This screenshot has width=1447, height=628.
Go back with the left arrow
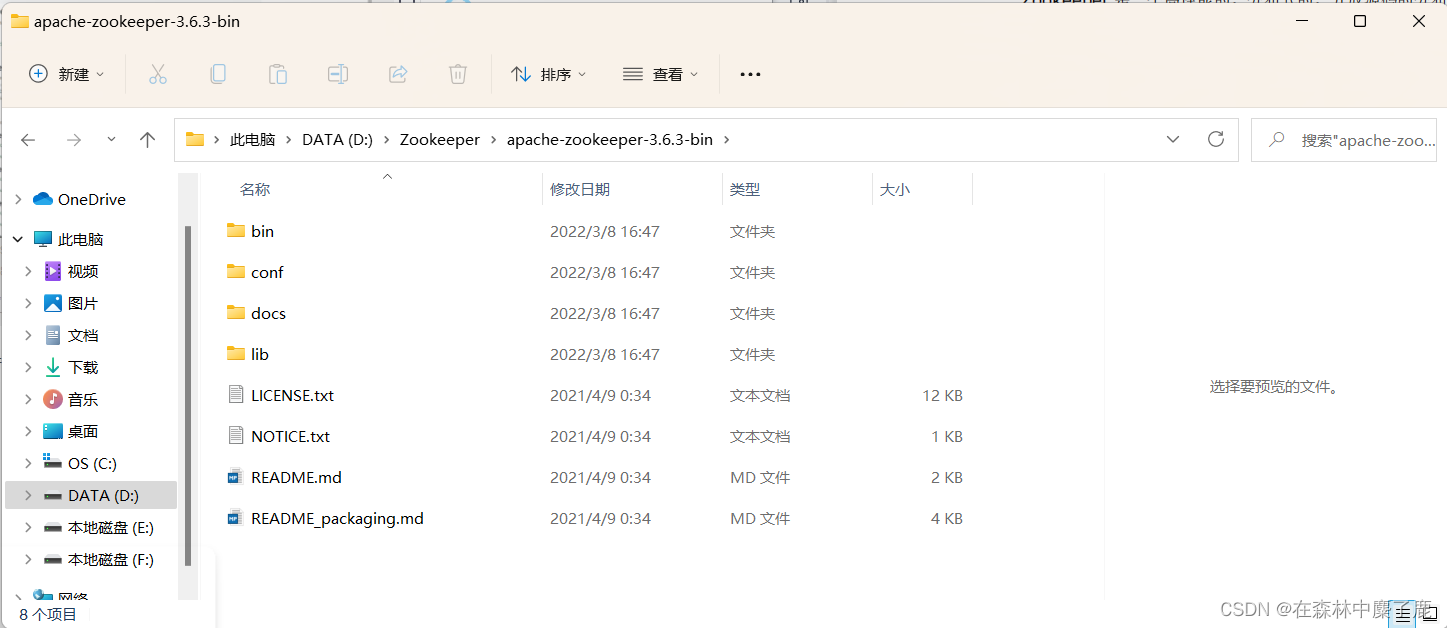coord(28,140)
